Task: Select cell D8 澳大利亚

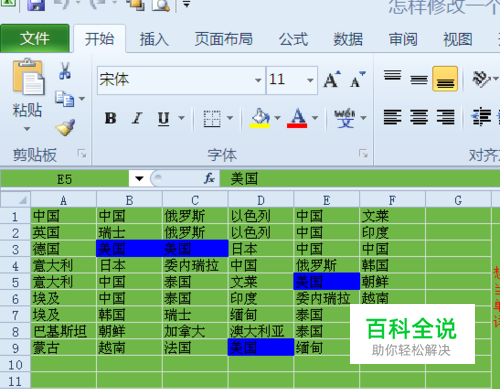Action: click(x=261, y=331)
